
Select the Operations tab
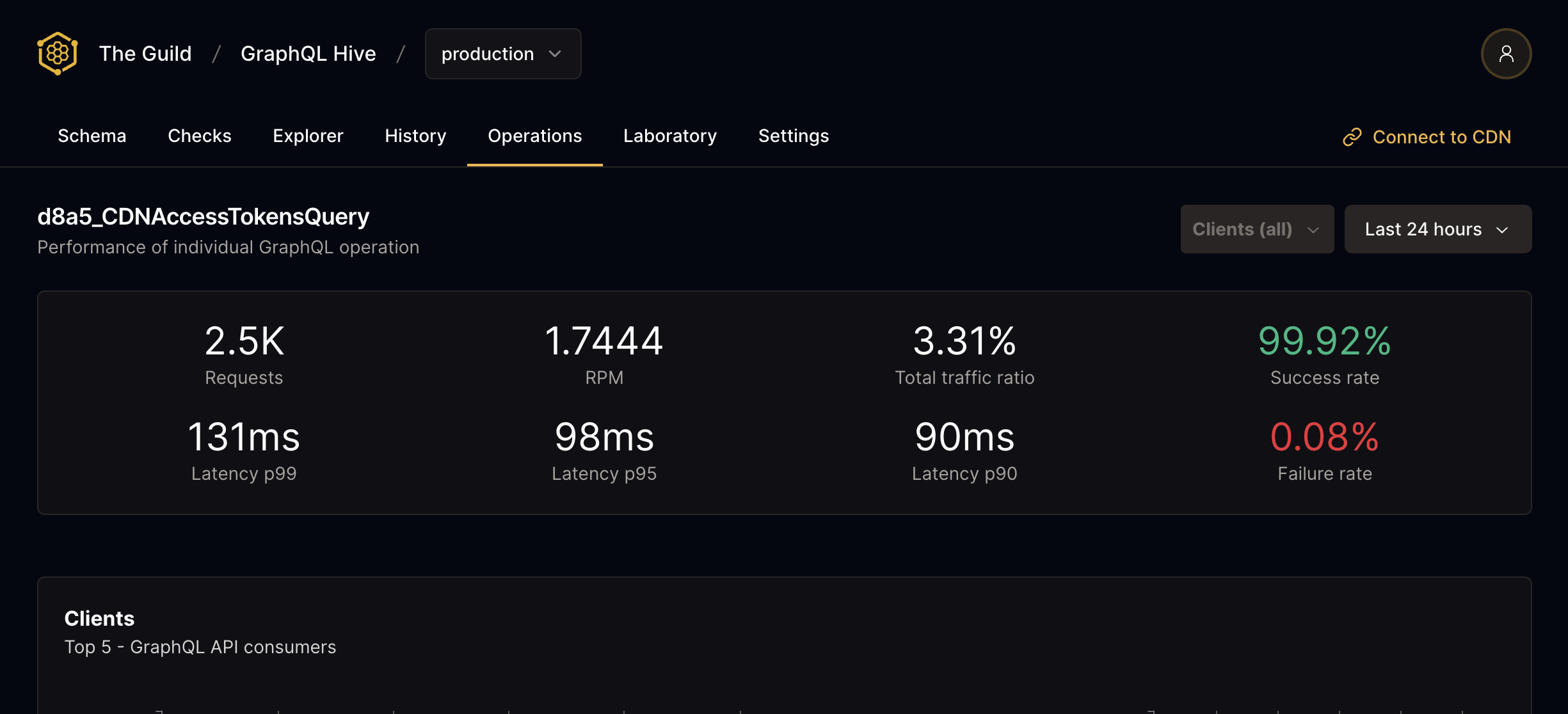pos(534,134)
